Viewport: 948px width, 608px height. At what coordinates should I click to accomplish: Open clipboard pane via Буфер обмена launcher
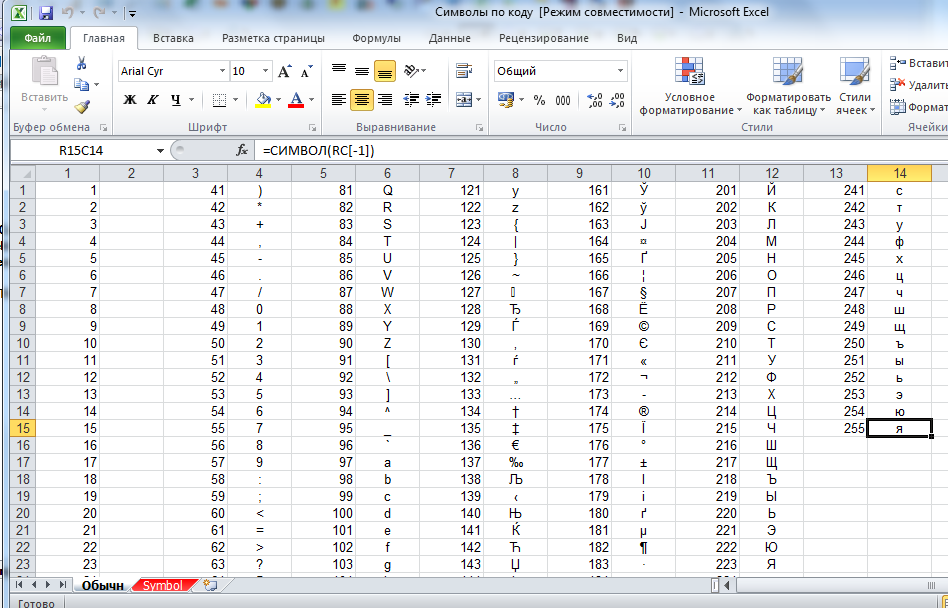(103, 128)
